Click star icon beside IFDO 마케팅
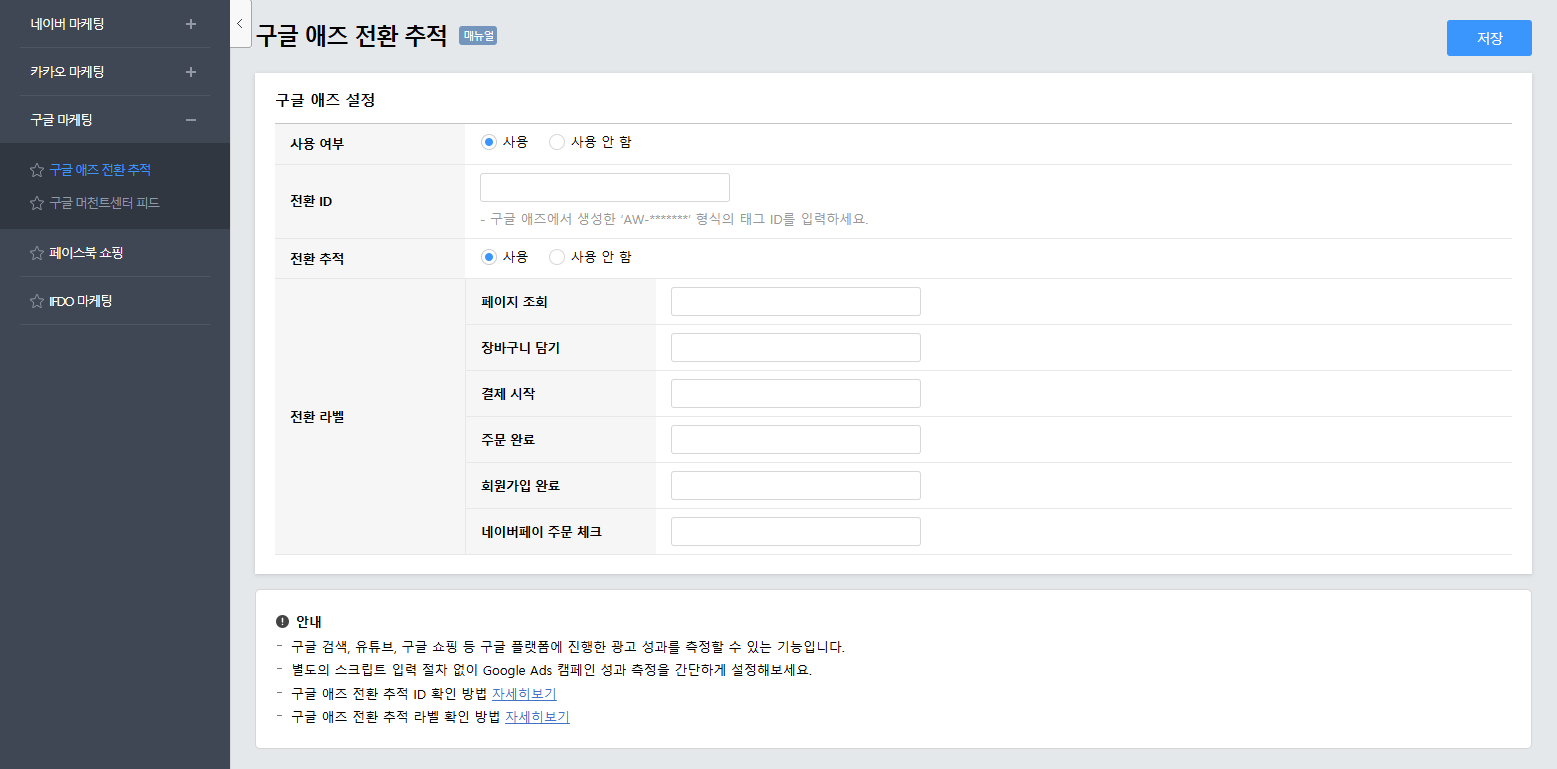Viewport: 1557px width, 769px height. pos(37,301)
